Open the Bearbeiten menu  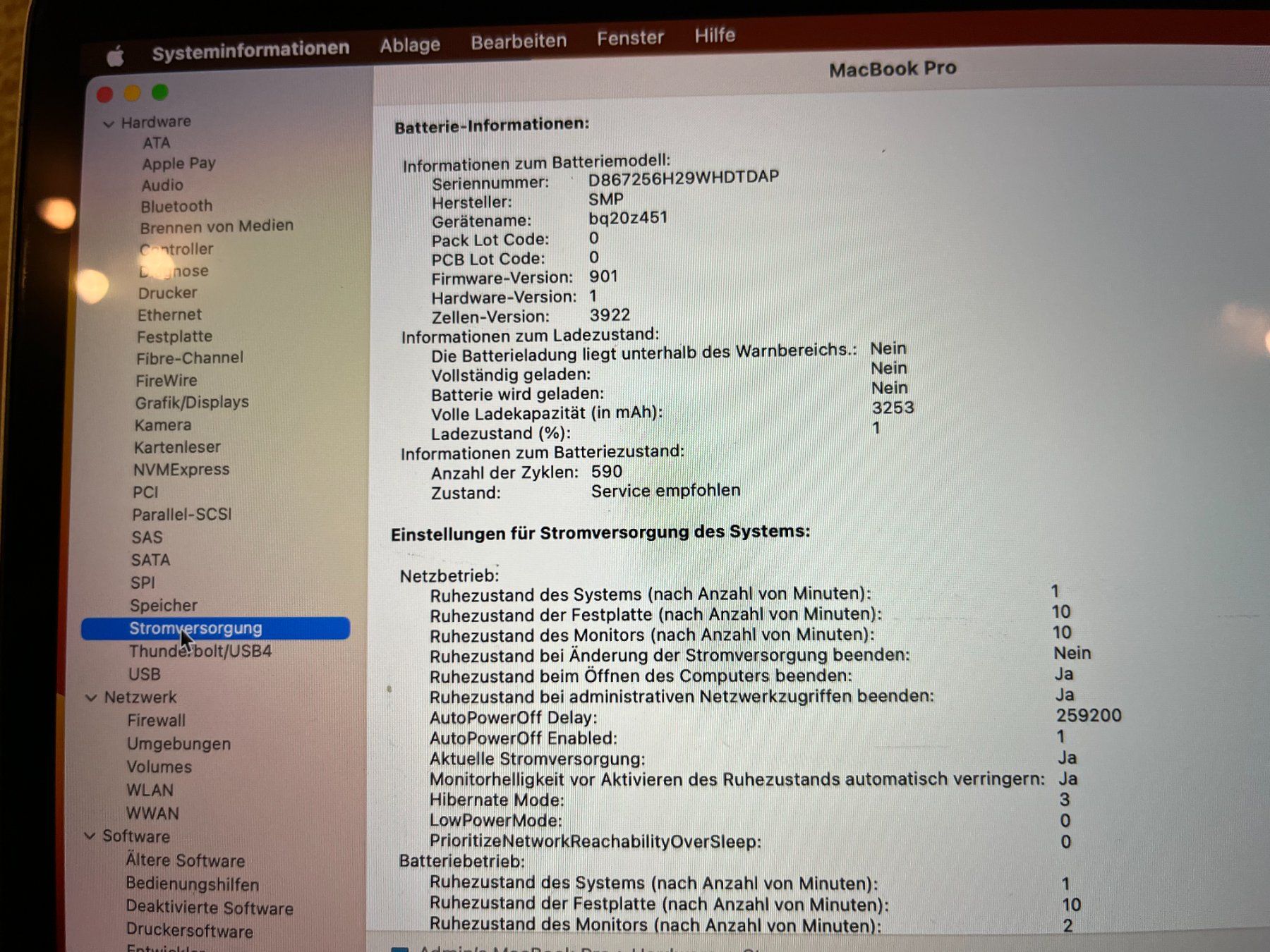pyautogui.click(x=519, y=41)
